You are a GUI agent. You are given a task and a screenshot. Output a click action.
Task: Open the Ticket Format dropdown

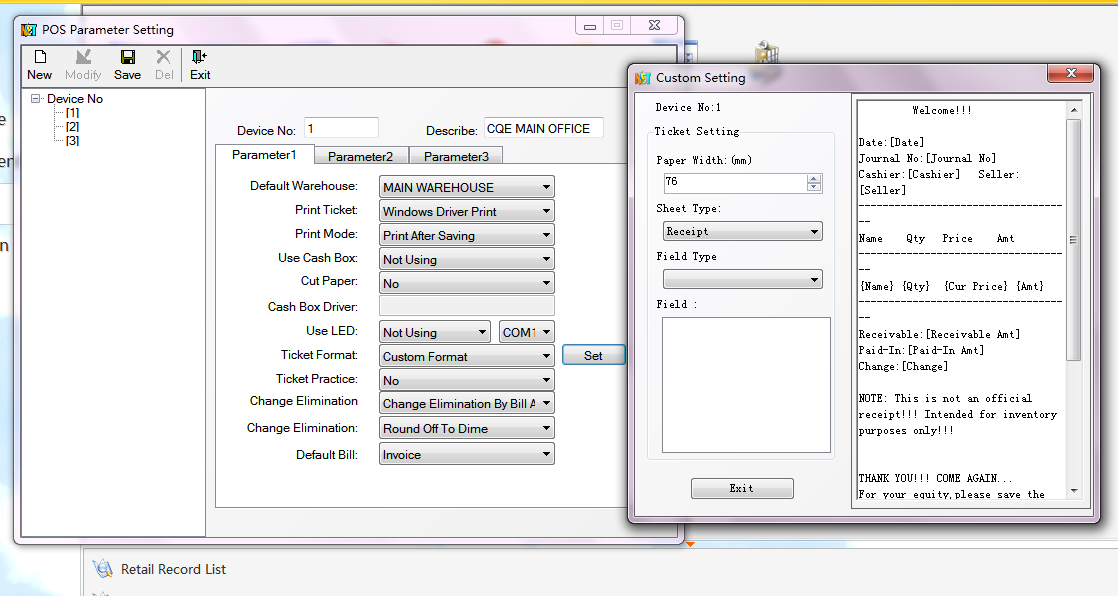(546, 356)
